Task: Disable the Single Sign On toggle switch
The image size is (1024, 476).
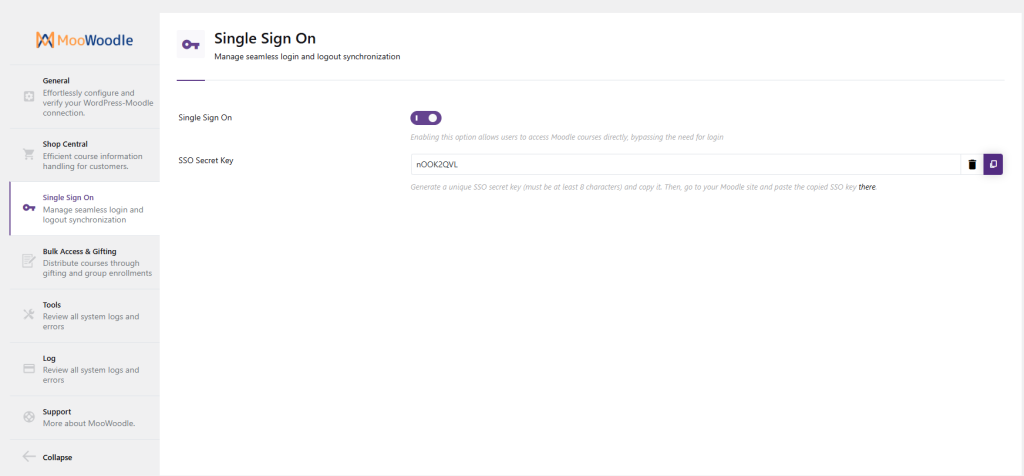Action: click(x=426, y=118)
